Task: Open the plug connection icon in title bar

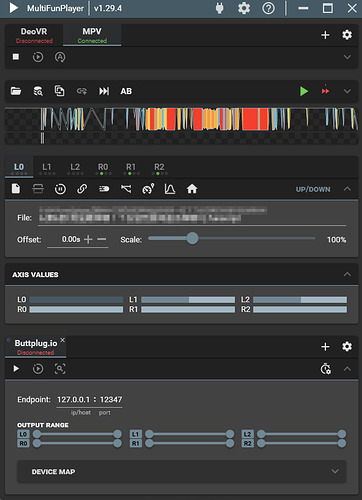Action: pos(220,8)
